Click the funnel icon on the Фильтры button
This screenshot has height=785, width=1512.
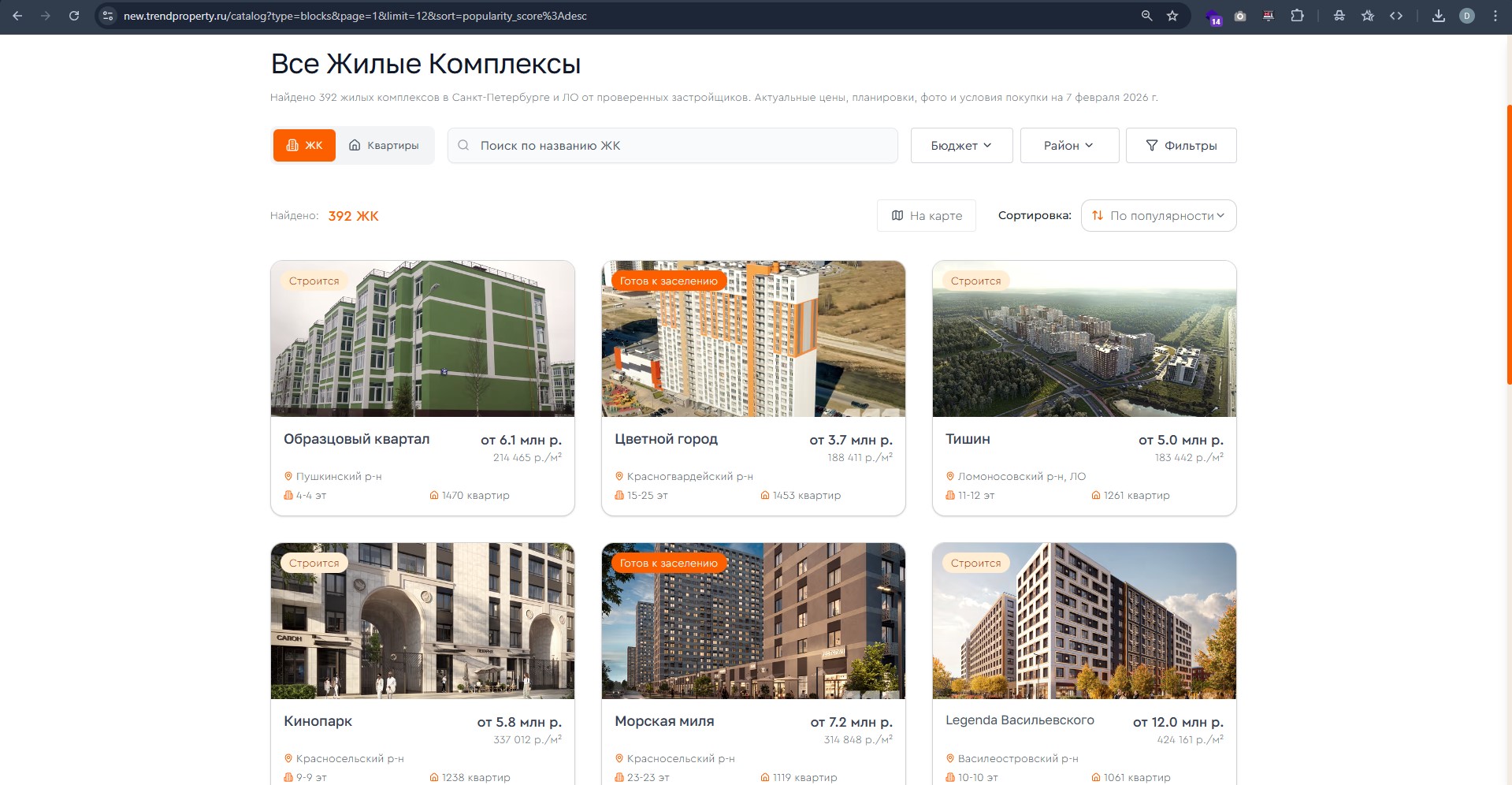[x=1152, y=145]
